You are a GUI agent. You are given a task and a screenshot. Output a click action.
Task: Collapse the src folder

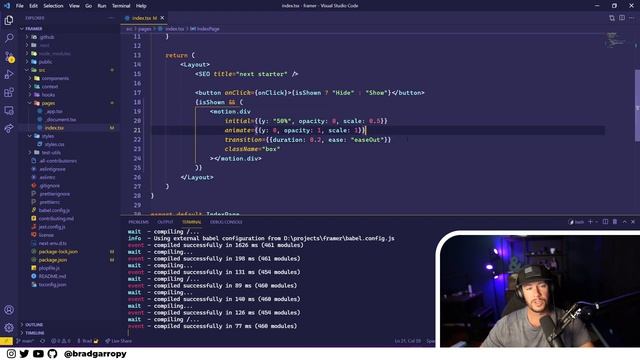(x=42, y=70)
